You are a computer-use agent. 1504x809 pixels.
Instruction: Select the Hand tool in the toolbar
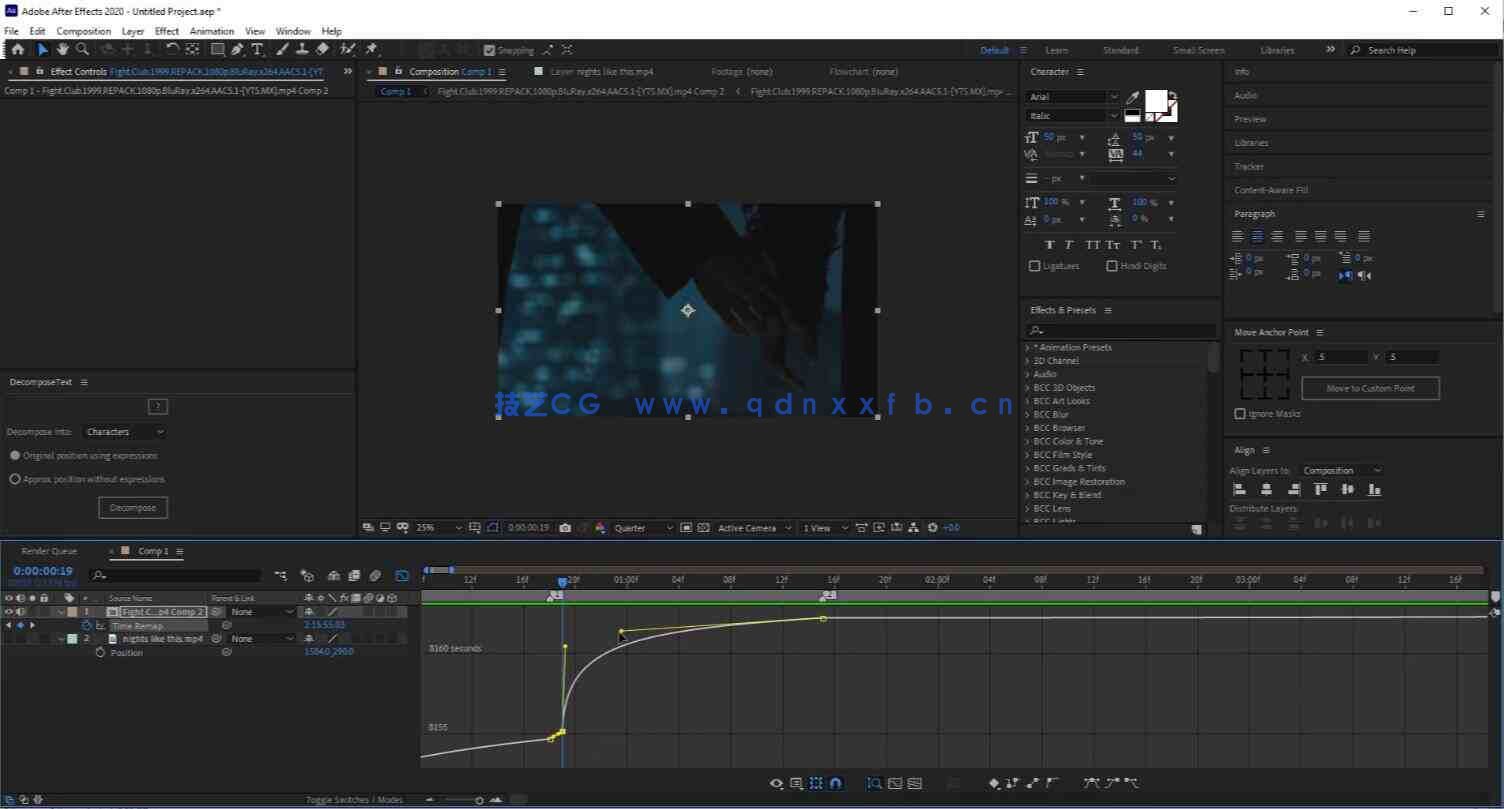[62, 49]
